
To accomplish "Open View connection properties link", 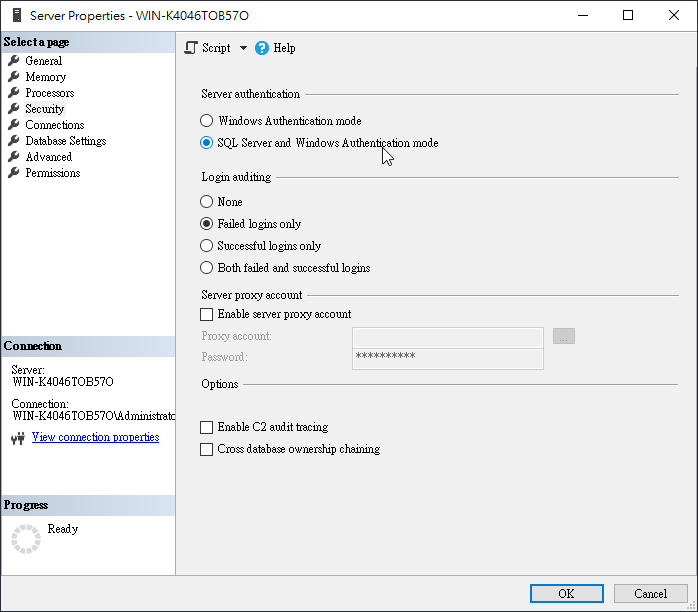I will (95, 437).
